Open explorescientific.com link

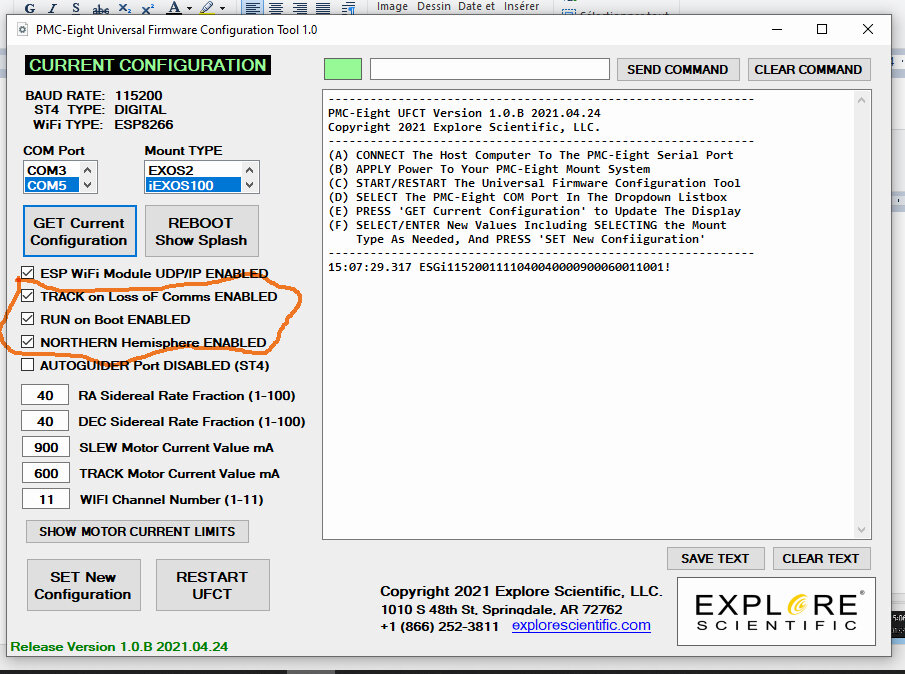coord(581,626)
